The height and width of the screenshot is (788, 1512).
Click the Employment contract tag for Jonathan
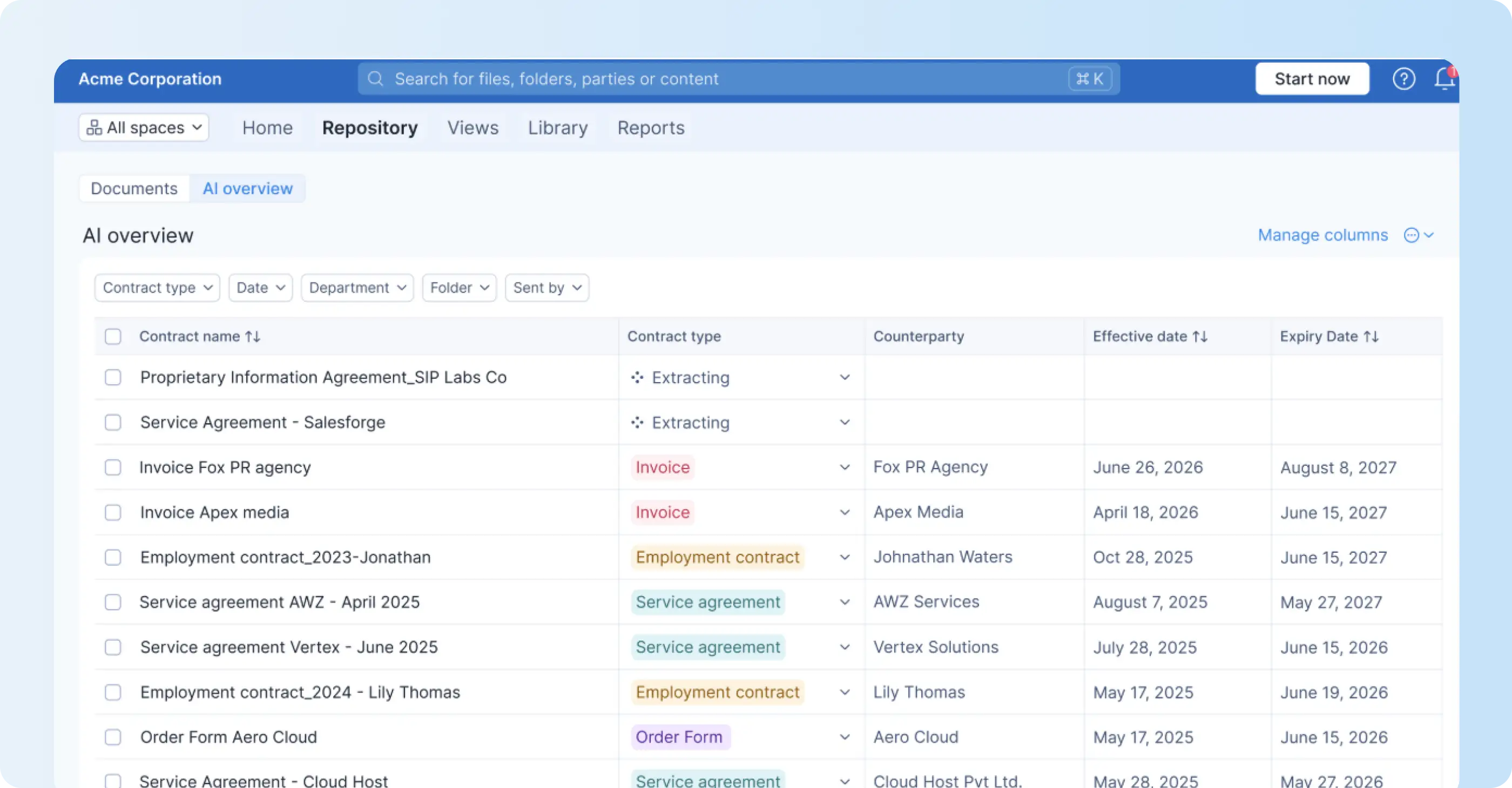pos(717,558)
